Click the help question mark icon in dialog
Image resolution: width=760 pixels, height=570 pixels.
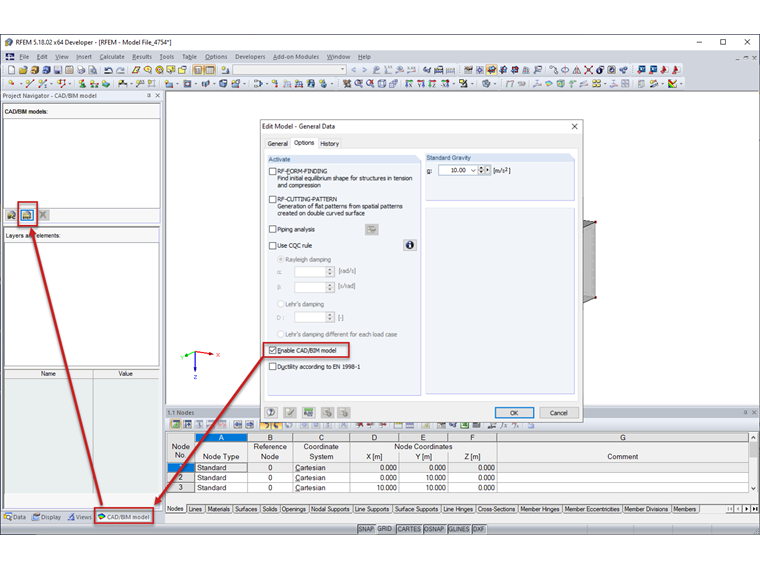(271, 412)
